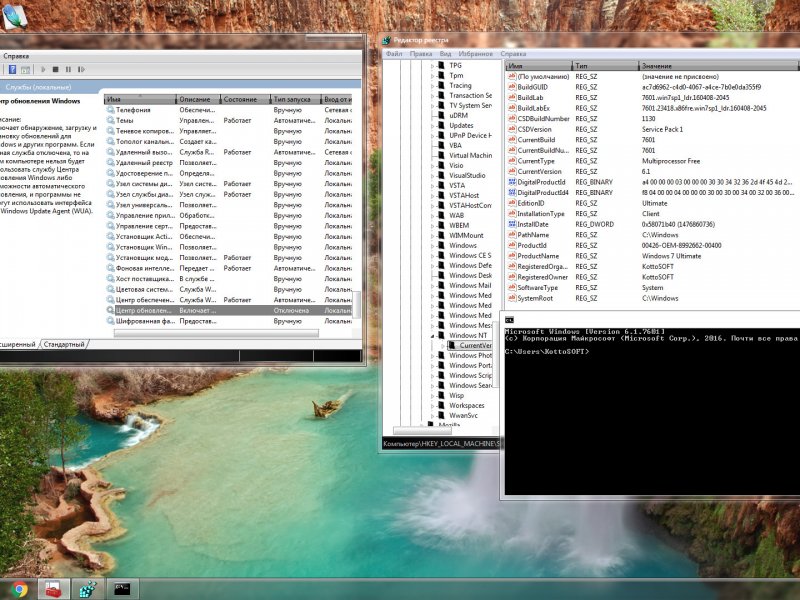Expand the Windows Sear... registry key
800x600 pixels.
433,386
